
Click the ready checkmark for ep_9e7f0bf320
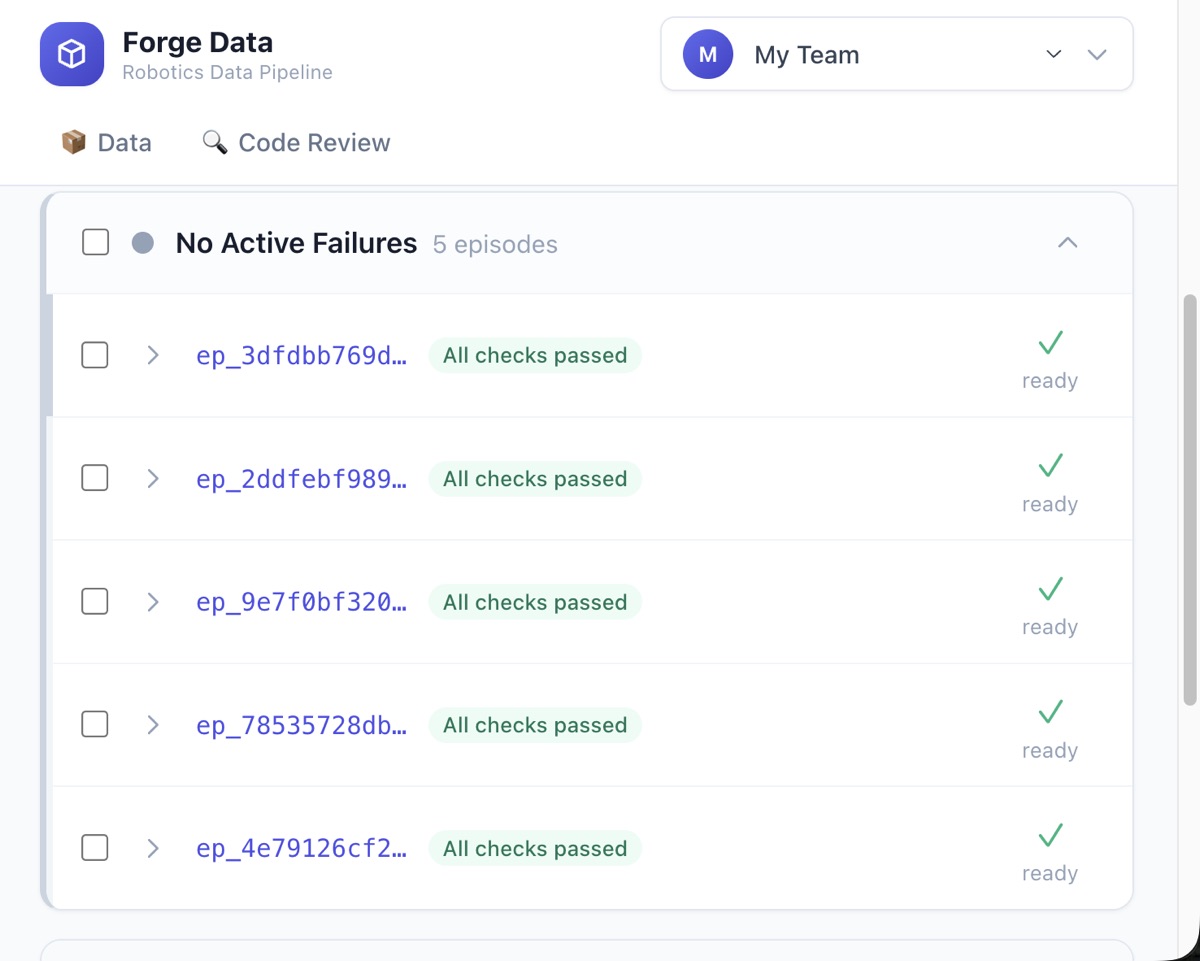[1050, 589]
